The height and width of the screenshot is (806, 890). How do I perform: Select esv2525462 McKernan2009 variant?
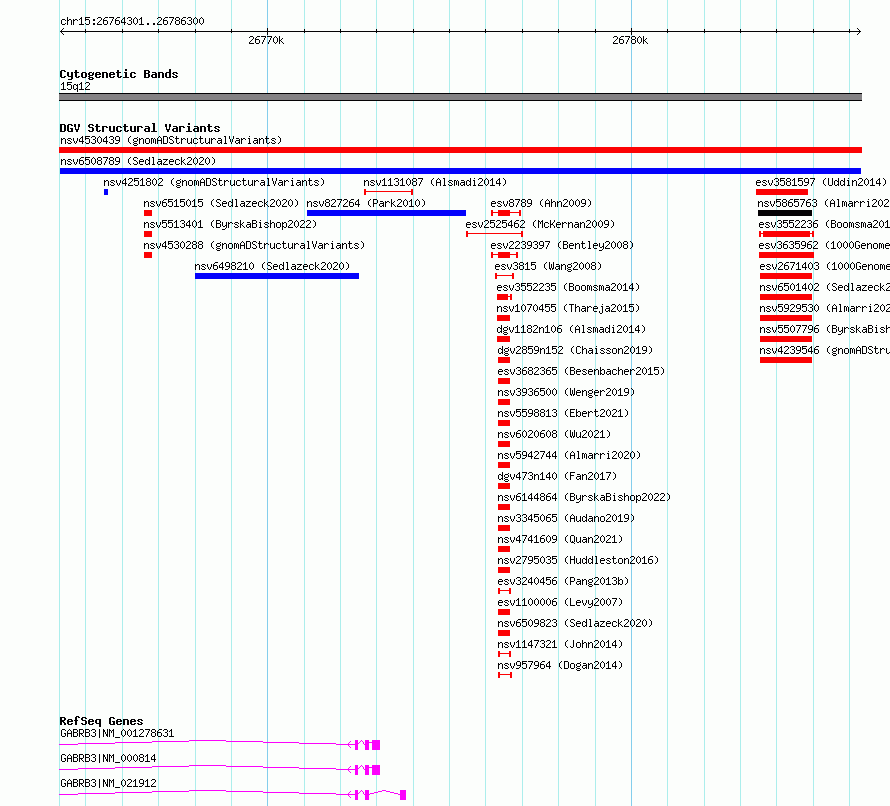(540, 224)
